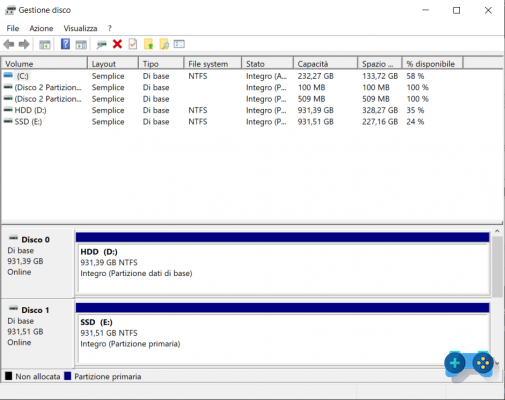Click the 232,27 GB capacity cell
The width and height of the screenshot is (505, 400).
(x=316, y=76)
